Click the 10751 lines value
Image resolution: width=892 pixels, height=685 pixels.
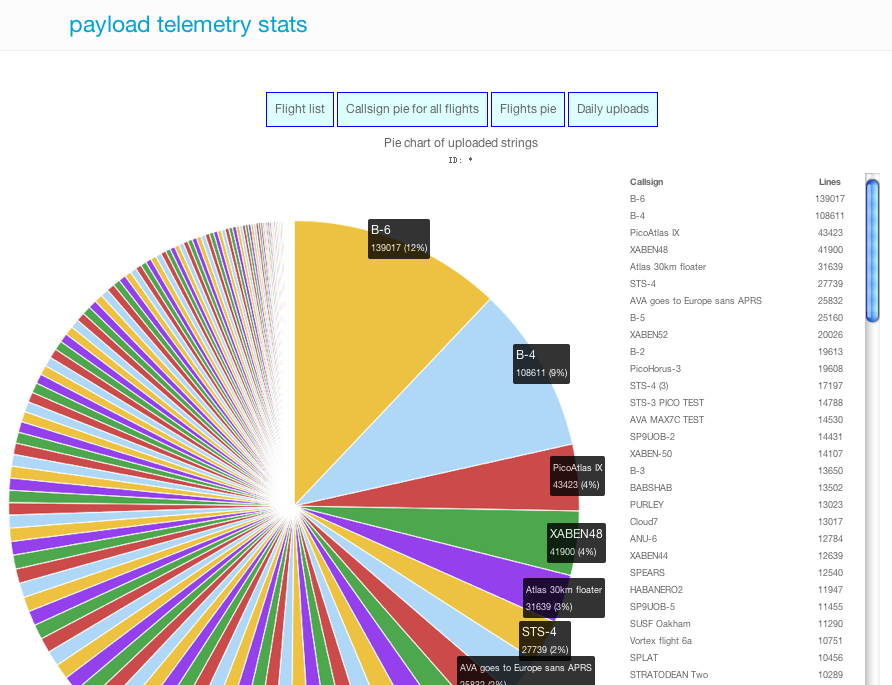tap(831, 641)
